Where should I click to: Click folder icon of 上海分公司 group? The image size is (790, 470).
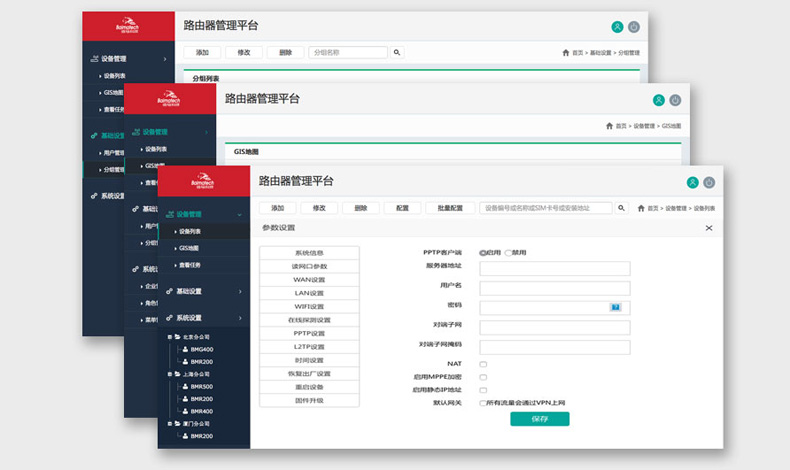(x=178, y=374)
